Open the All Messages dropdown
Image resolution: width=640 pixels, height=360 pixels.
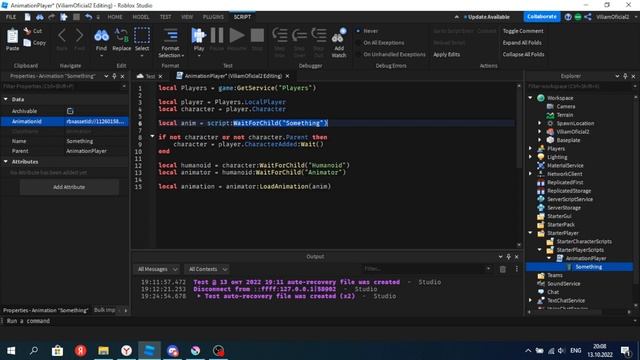157,269
